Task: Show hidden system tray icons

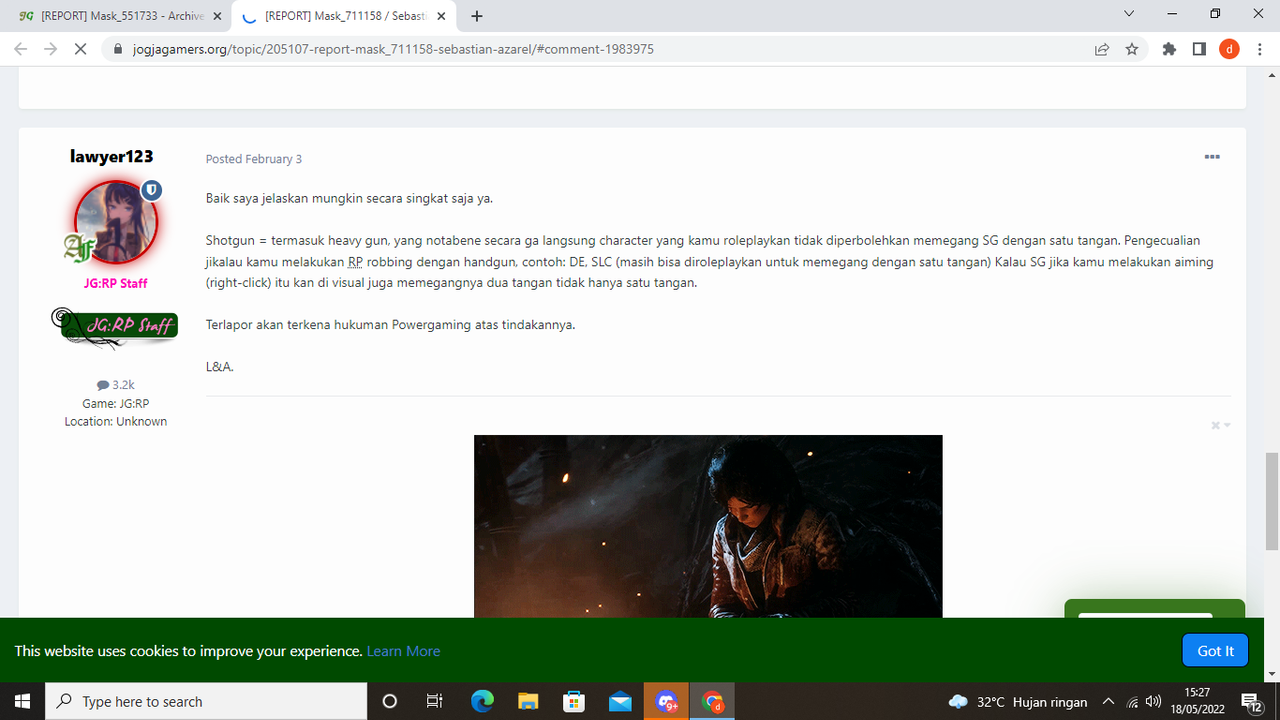Action: coord(1108,701)
